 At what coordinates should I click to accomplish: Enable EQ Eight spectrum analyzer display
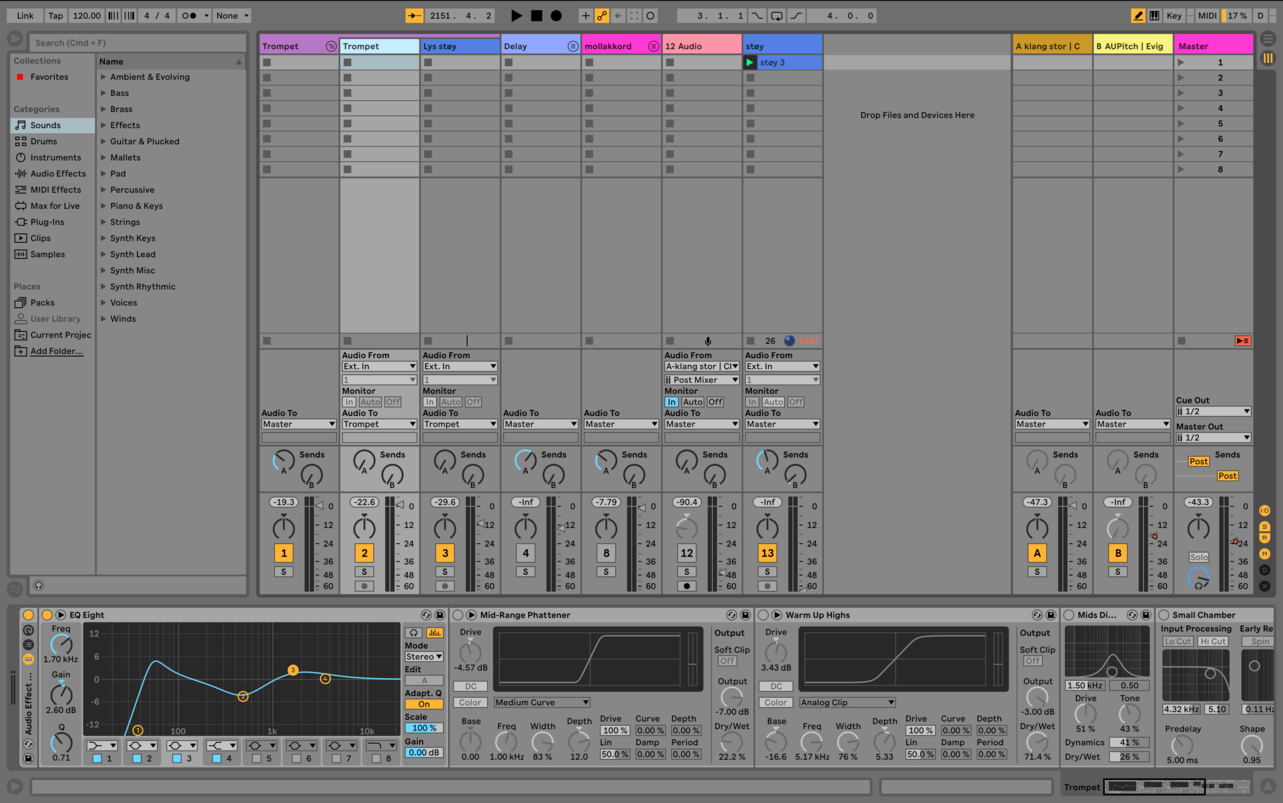pos(435,633)
